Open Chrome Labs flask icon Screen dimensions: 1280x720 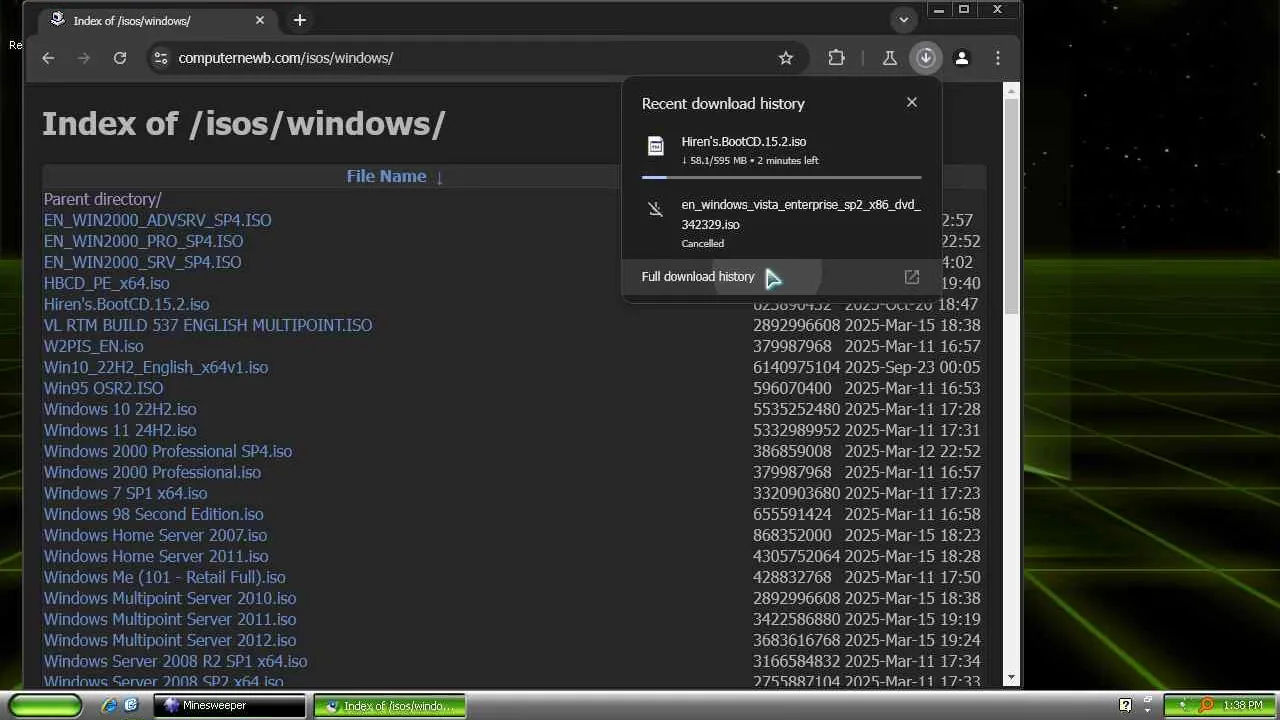[x=889, y=58]
